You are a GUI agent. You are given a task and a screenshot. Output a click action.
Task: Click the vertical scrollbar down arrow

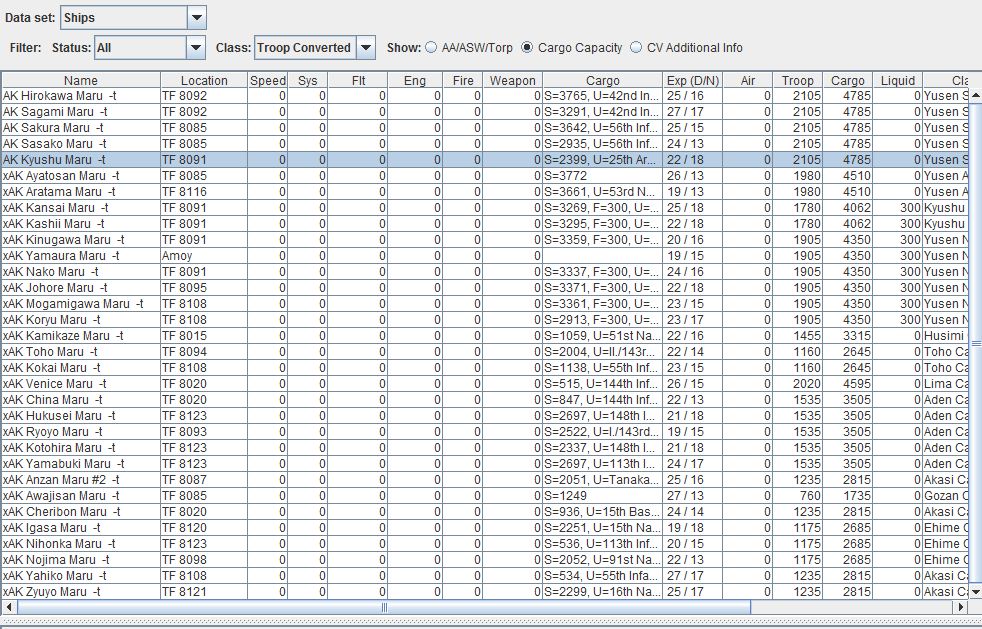tap(975, 592)
